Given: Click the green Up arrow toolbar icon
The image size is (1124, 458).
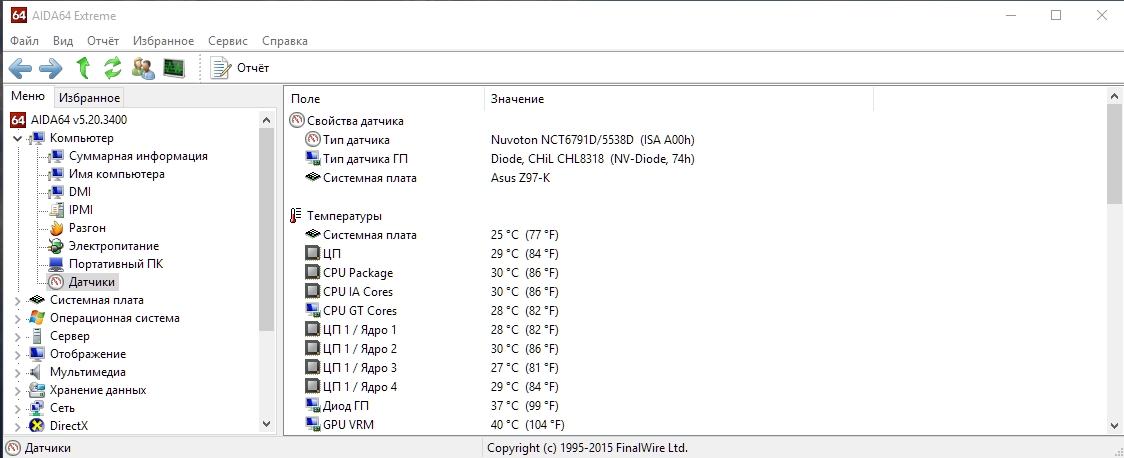Looking at the screenshot, I should (x=84, y=68).
